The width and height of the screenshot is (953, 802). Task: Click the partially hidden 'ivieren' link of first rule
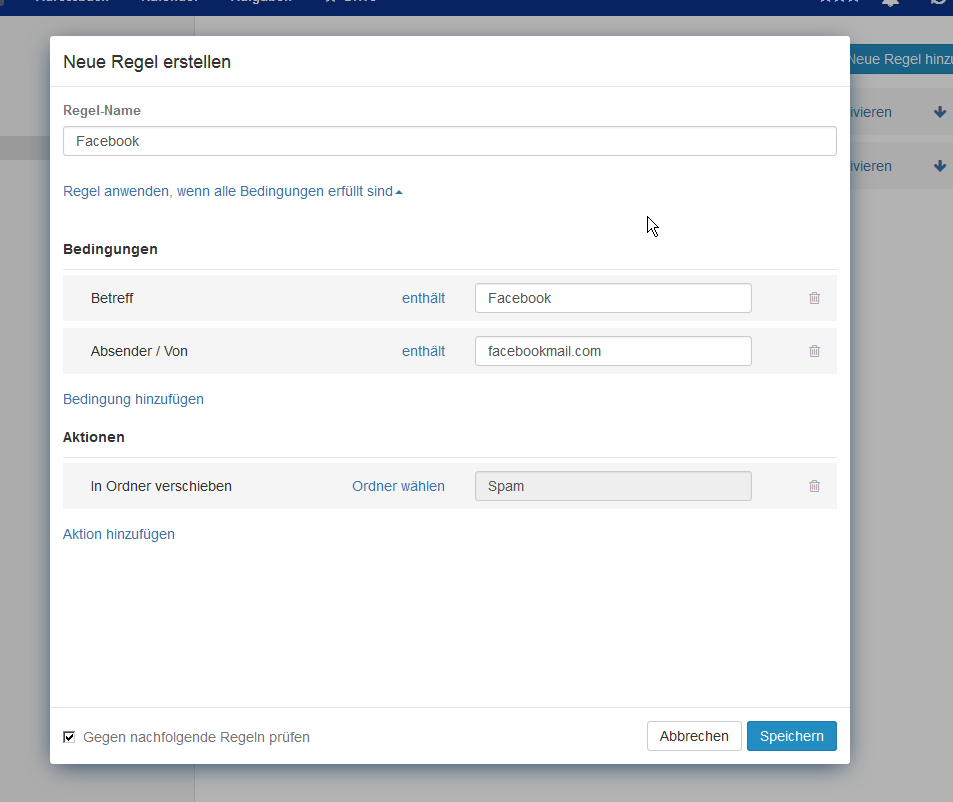[870, 112]
